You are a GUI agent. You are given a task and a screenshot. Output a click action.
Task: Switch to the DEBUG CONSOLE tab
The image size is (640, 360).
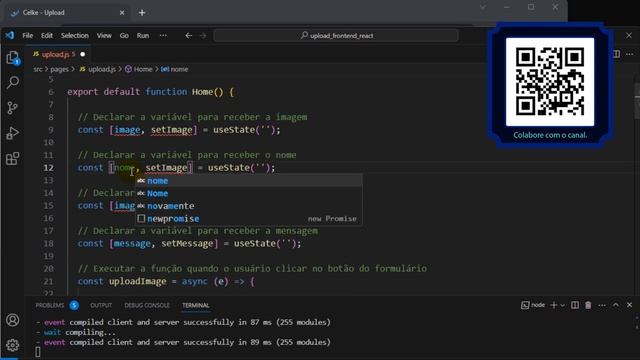(147, 305)
